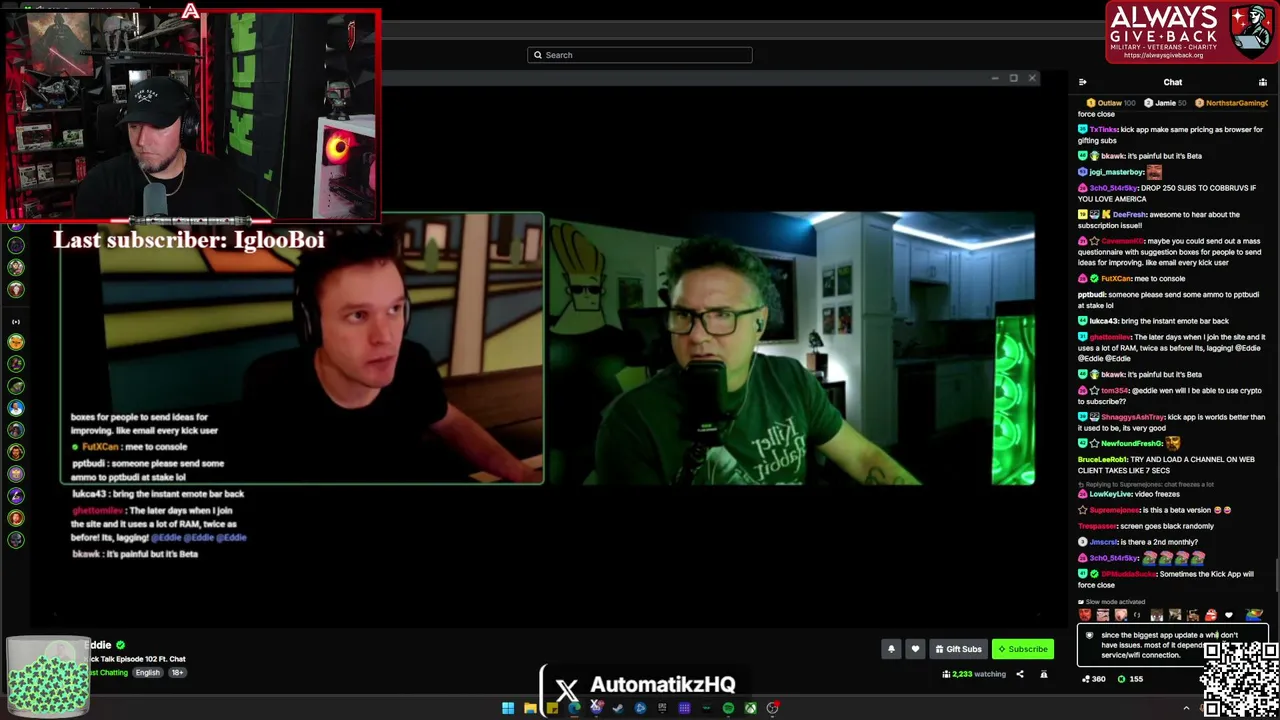Click username ShnaggysAshTray in chat
The width and height of the screenshot is (1280, 720).
click(1133, 417)
